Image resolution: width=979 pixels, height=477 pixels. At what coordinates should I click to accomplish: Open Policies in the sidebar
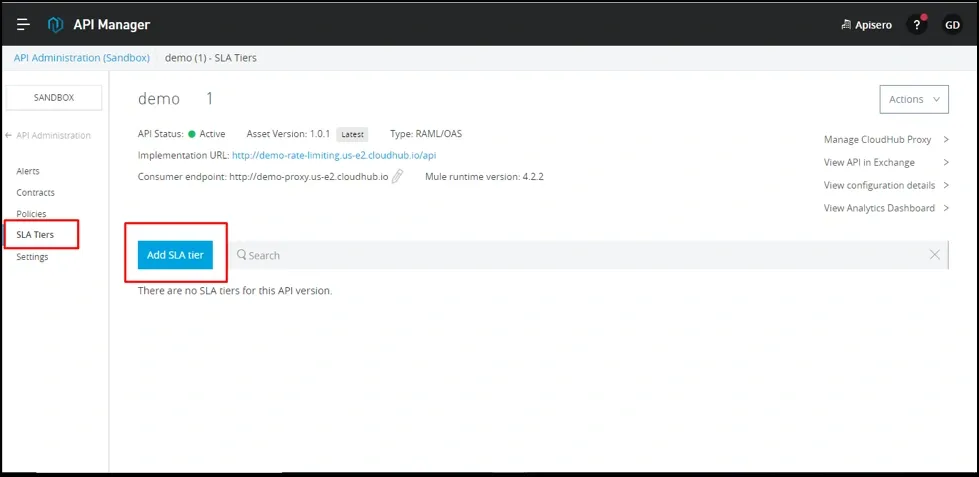click(31, 214)
